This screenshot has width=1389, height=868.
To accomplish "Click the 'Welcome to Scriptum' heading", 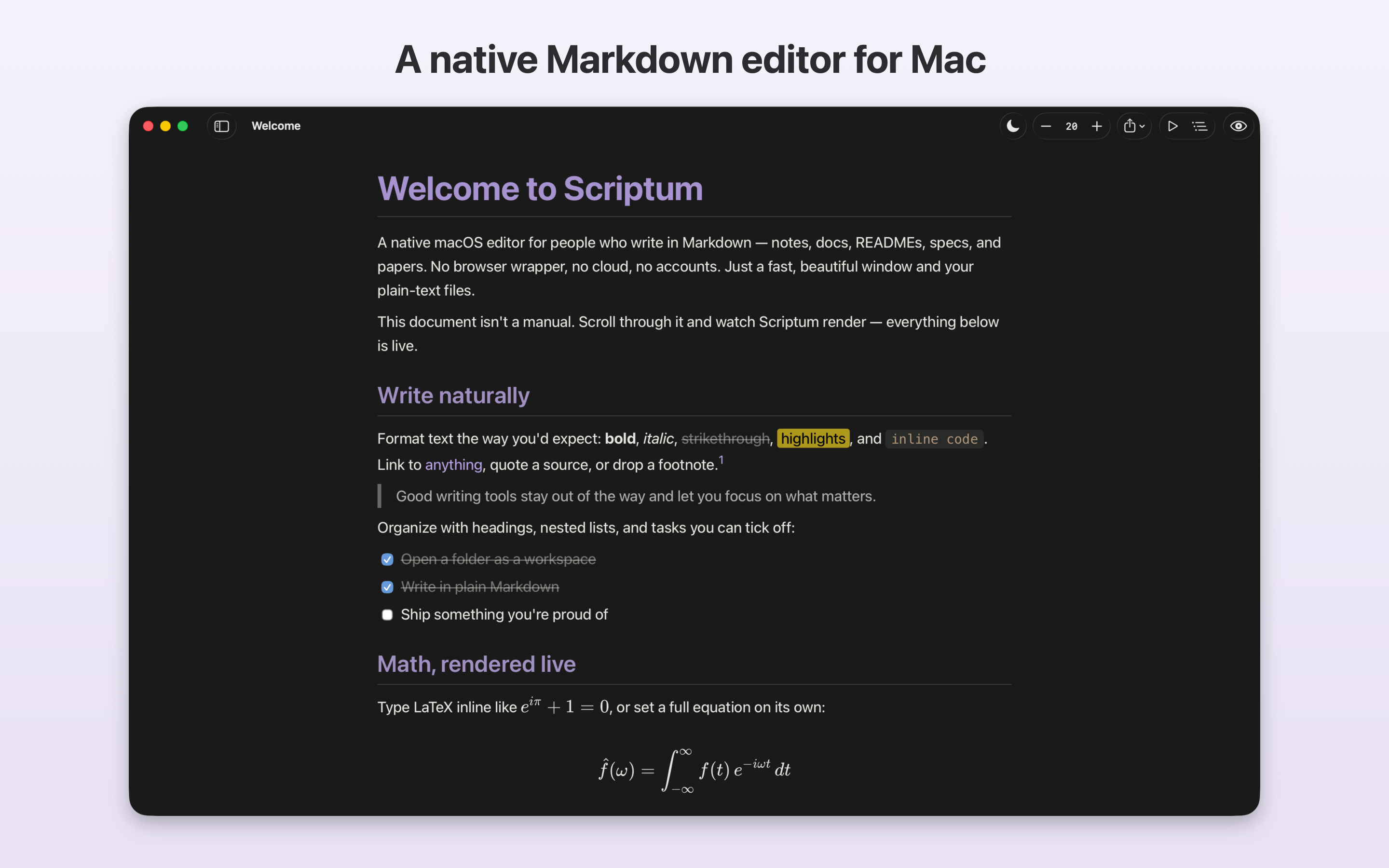I will coord(540,189).
